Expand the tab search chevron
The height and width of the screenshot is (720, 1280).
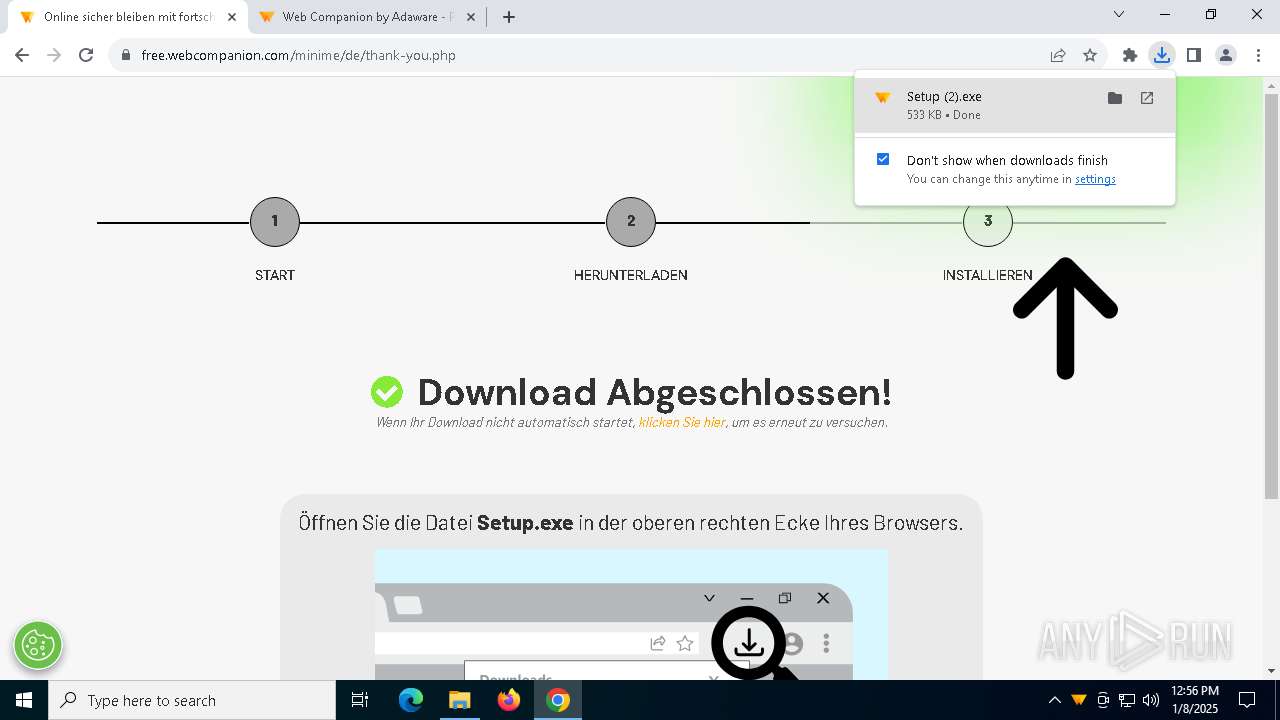click(1119, 14)
